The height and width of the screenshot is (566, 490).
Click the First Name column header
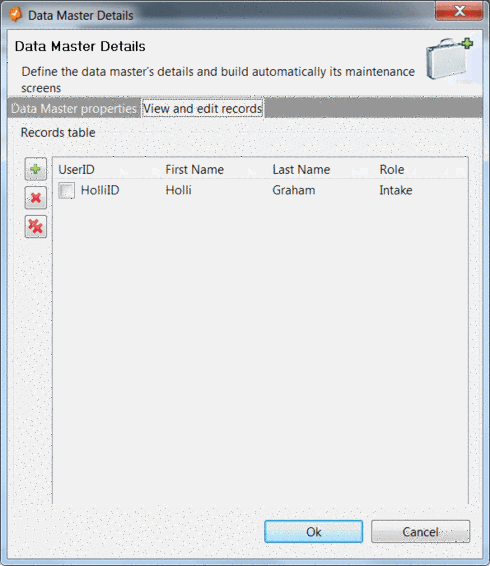click(194, 169)
